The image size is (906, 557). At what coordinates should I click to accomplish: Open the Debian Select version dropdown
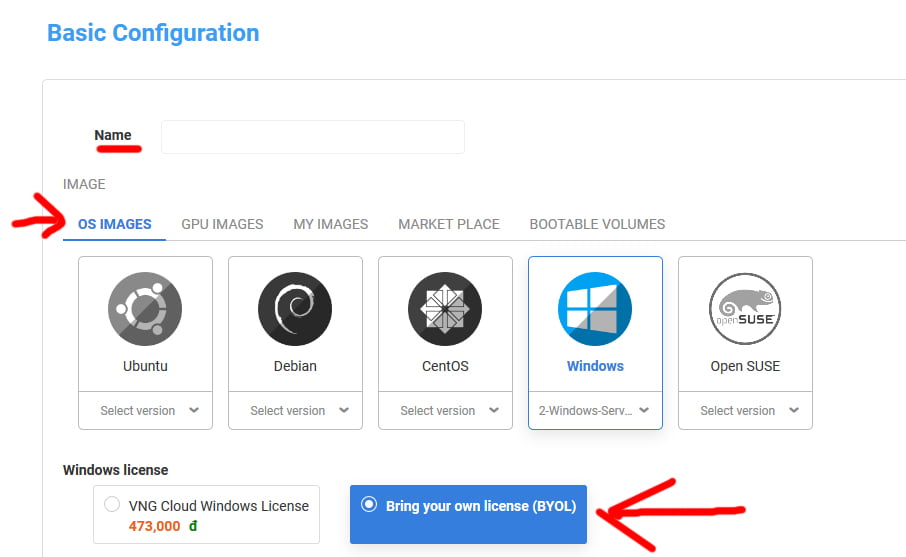click(295, 411)
